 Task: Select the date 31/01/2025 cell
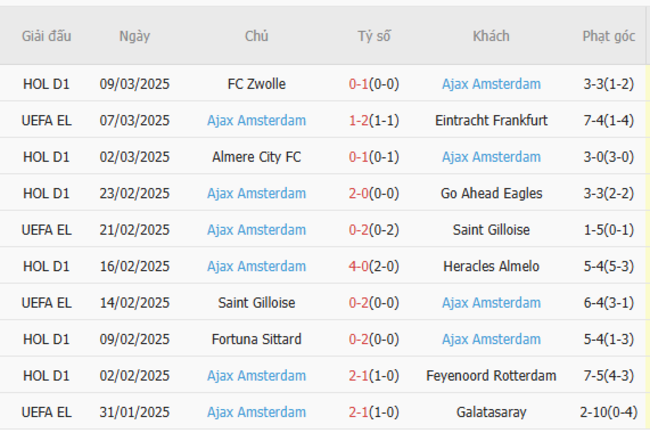[x=135, y=412]
